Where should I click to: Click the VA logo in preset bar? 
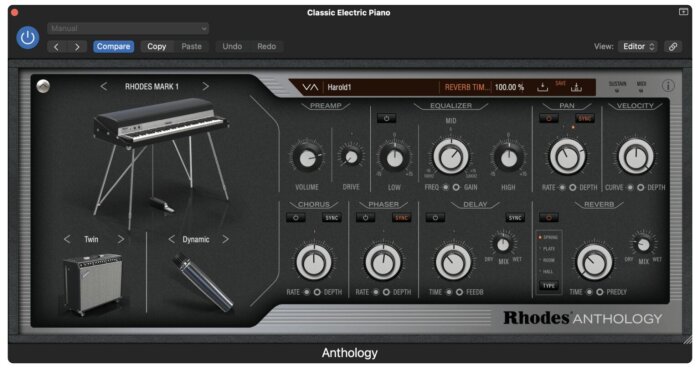click(310, 87)
